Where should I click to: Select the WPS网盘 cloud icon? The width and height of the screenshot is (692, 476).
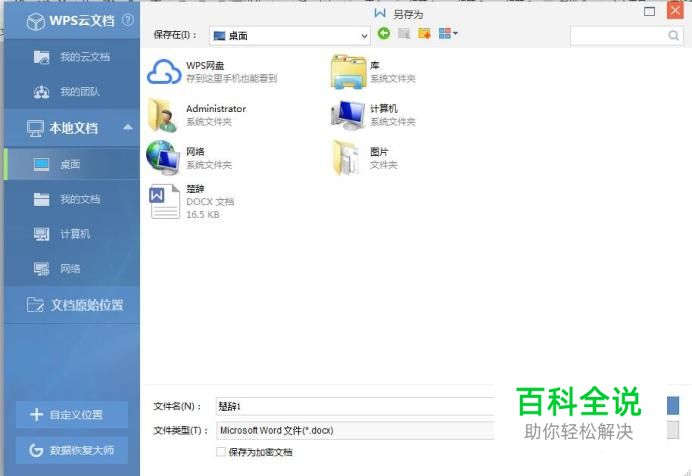point(164,71)
